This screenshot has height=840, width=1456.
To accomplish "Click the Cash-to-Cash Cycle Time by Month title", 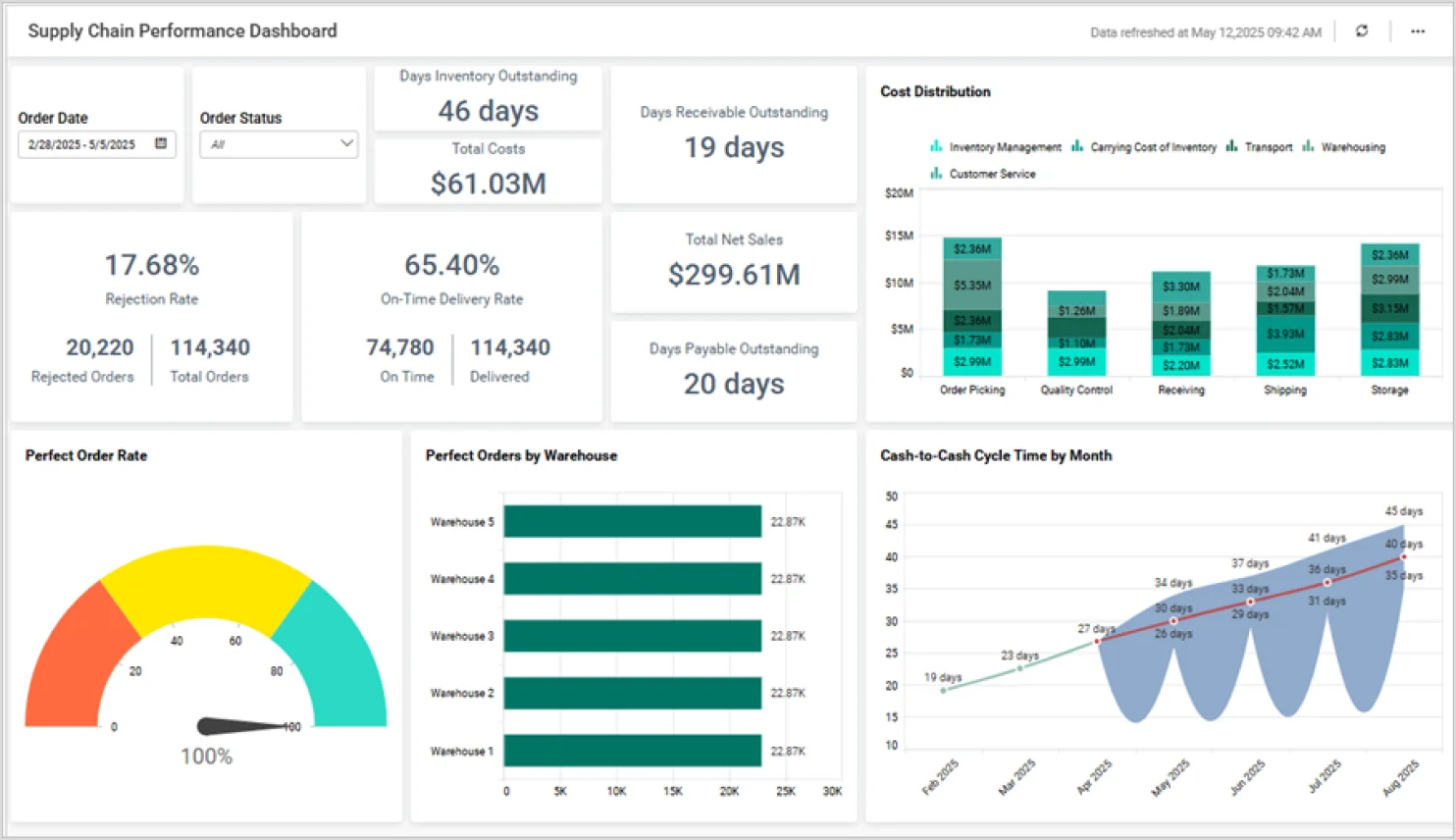I will 996,455.
